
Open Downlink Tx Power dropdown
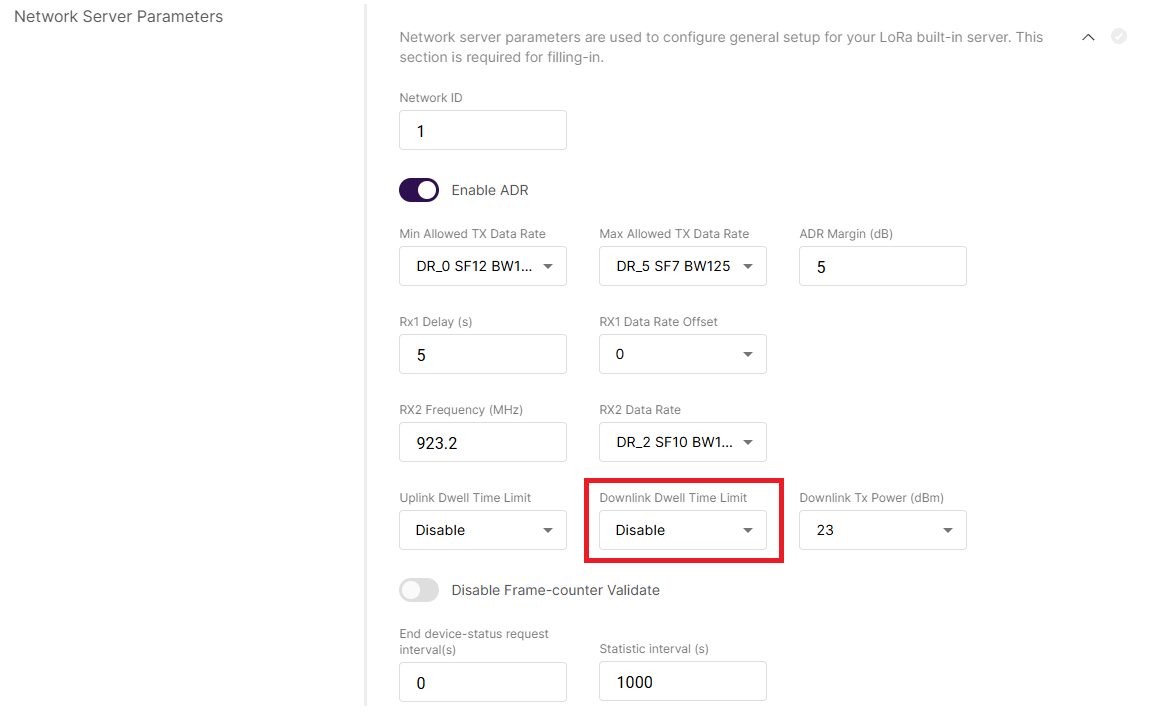[883, 530]
